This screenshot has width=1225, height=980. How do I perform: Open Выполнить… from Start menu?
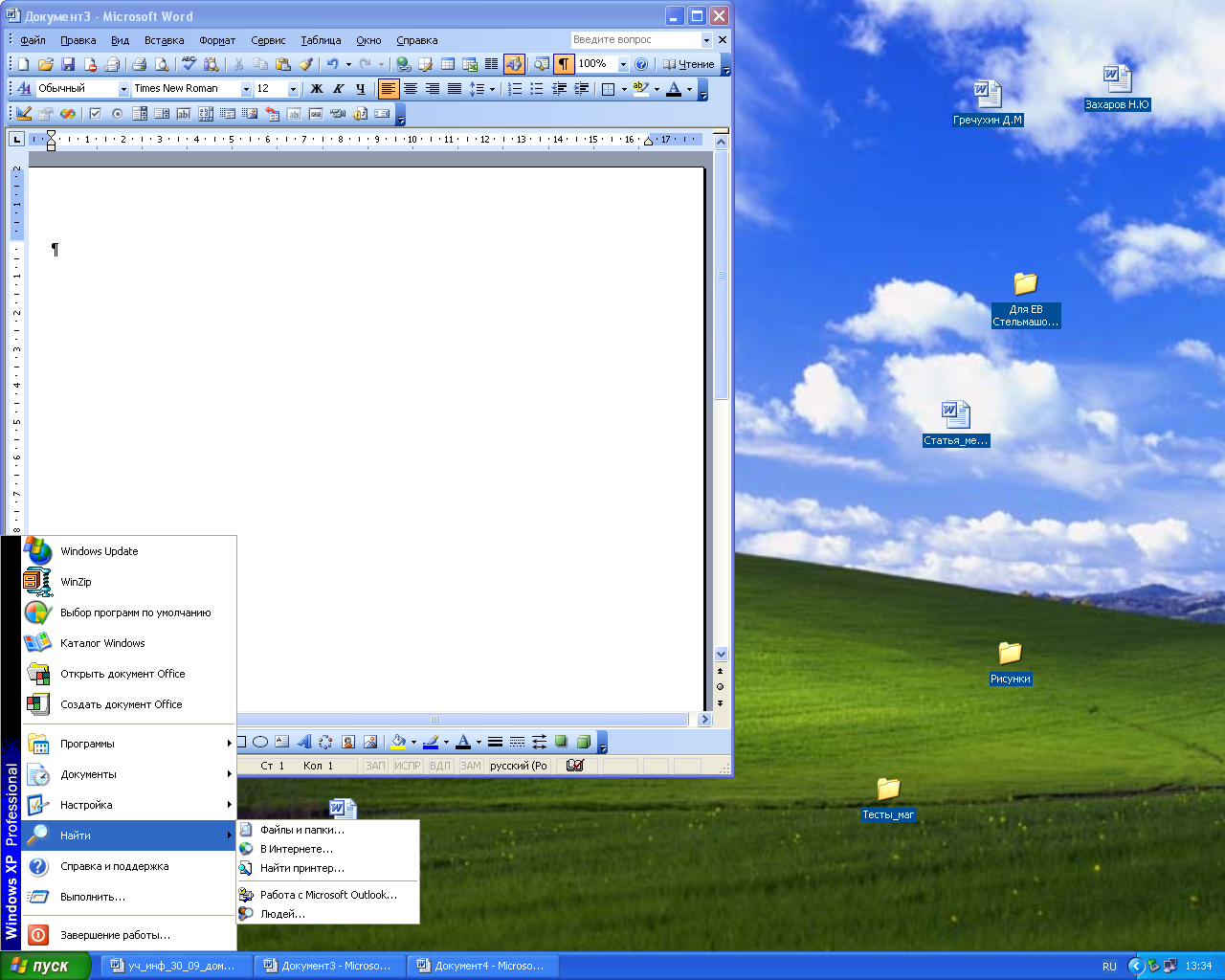point(129,897)
